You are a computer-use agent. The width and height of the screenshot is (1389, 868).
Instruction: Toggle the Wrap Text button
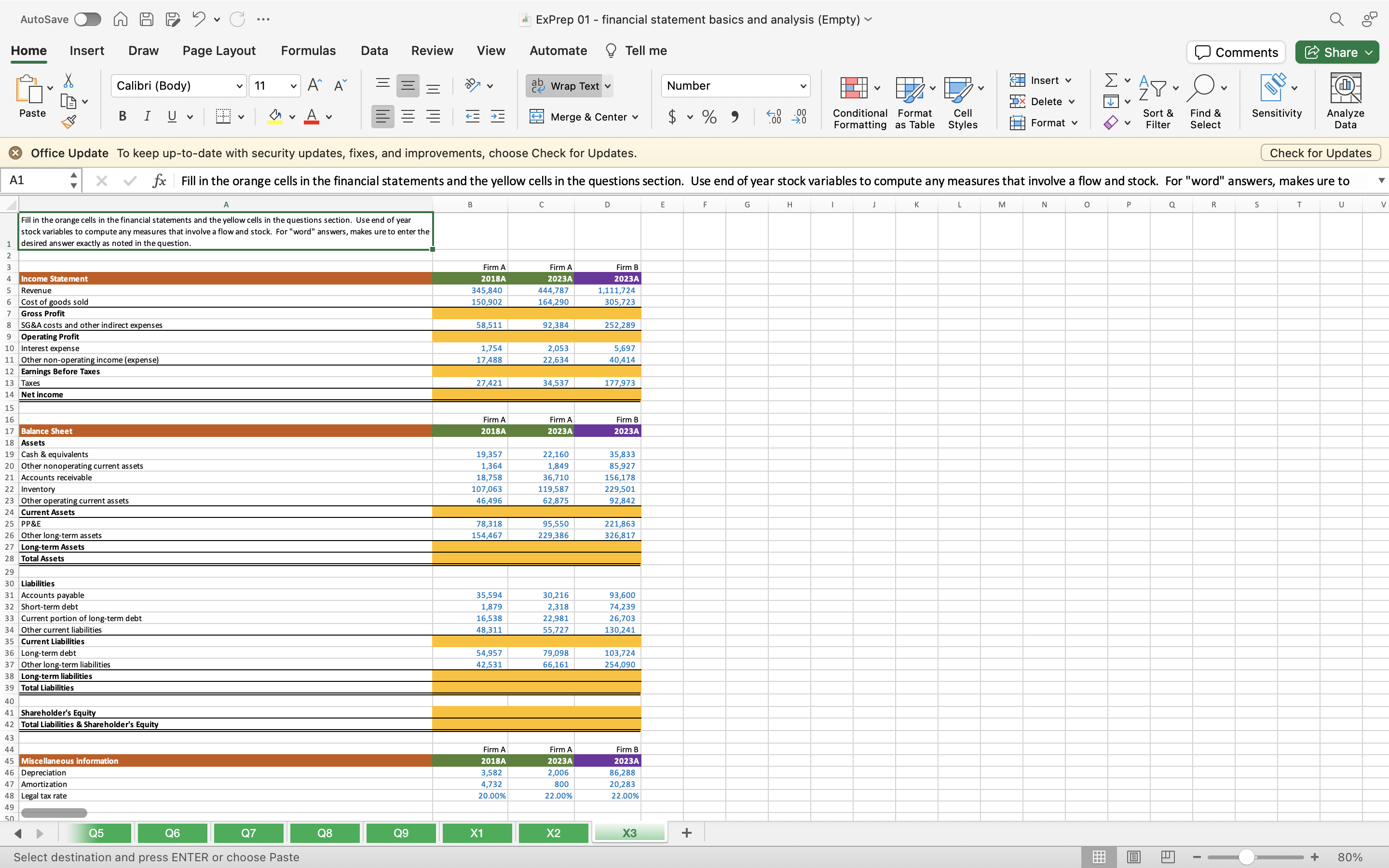click(565, 86)
